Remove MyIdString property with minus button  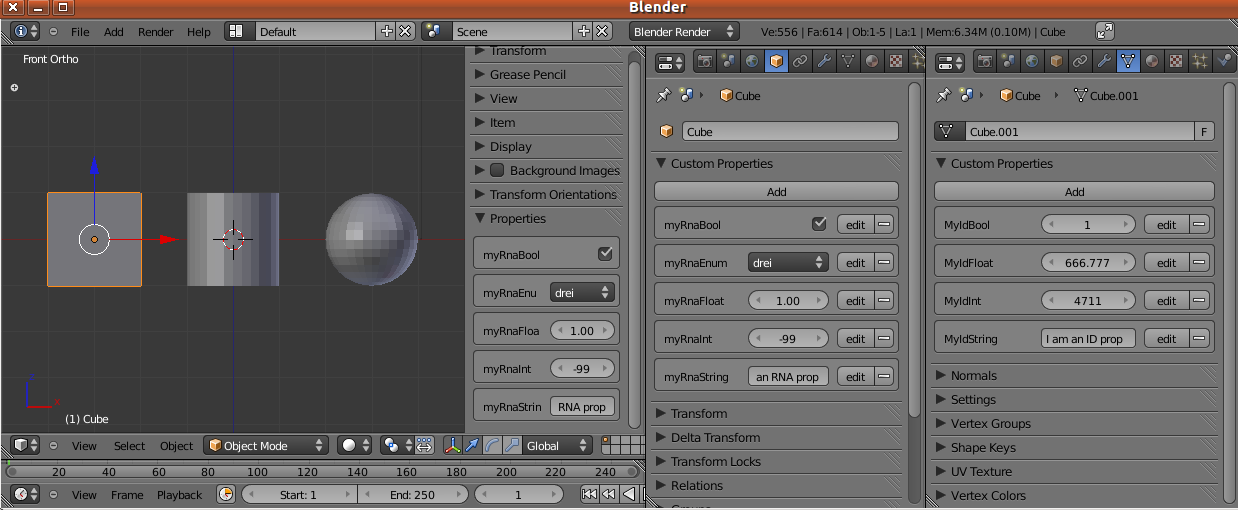tap(1198, 339)
